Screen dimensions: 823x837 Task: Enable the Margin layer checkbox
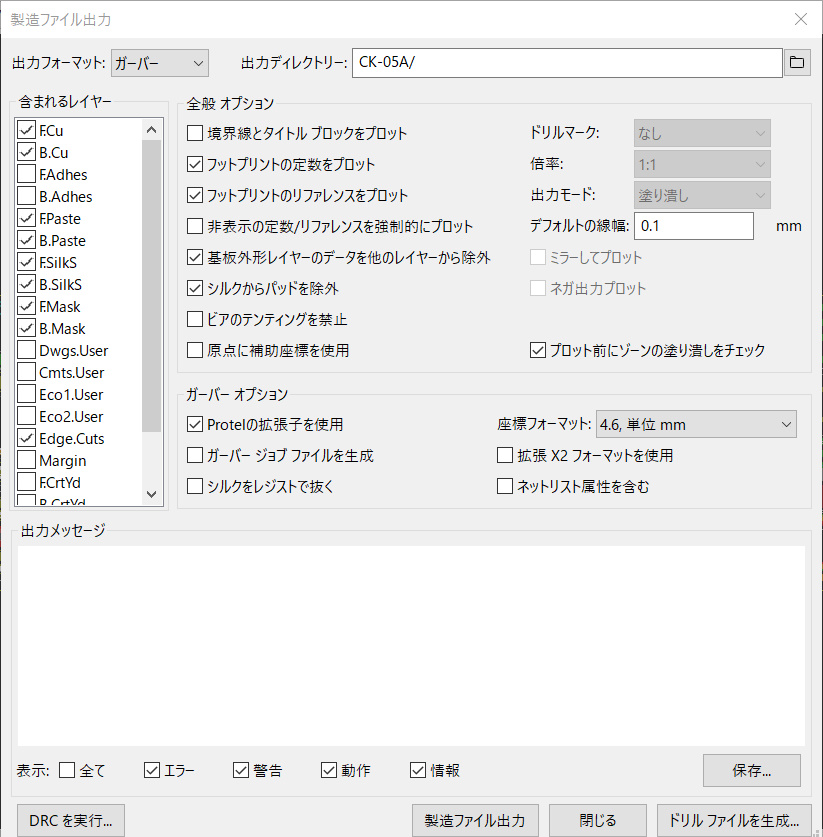[x=27, y=460]
